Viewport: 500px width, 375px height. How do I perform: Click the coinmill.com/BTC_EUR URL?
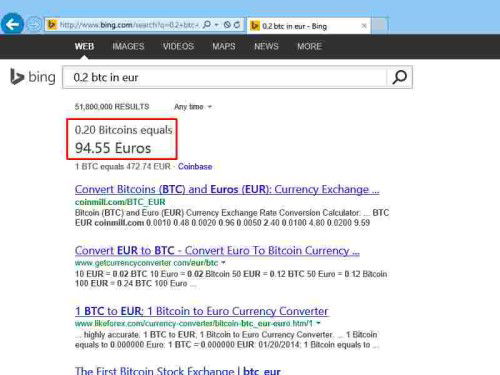point(120,202)
